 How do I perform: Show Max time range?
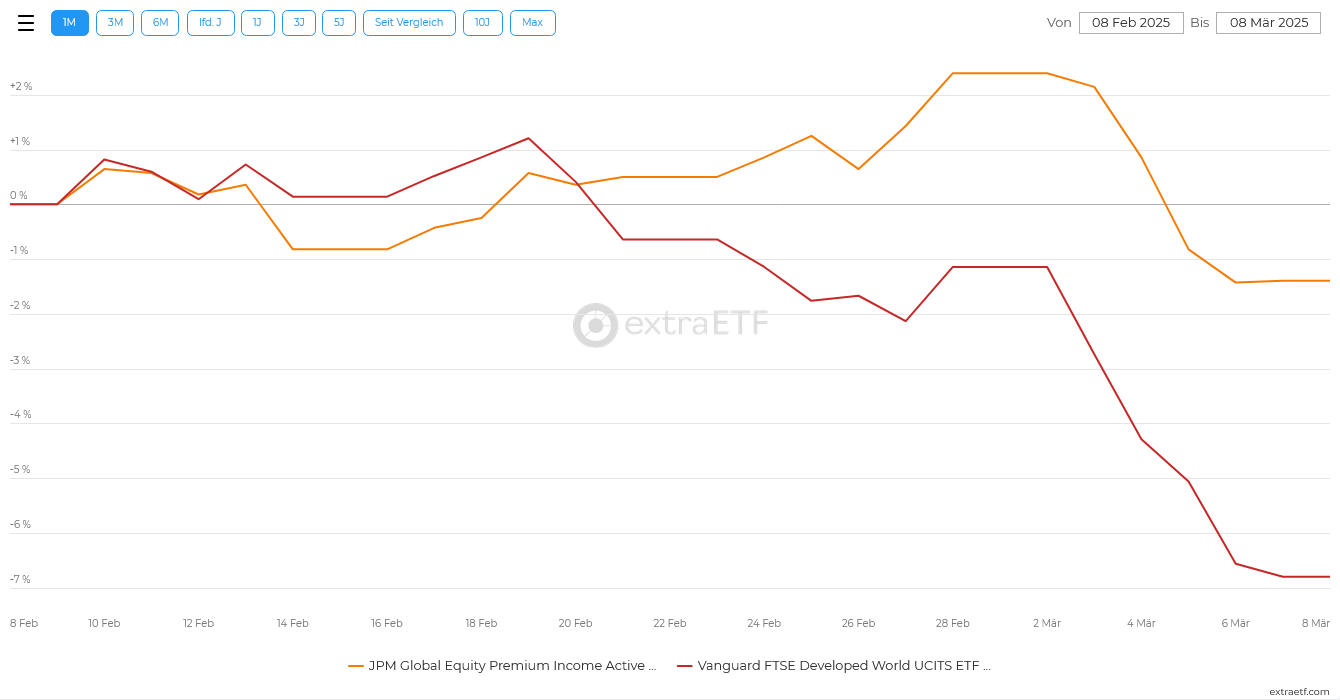point(532,23)
